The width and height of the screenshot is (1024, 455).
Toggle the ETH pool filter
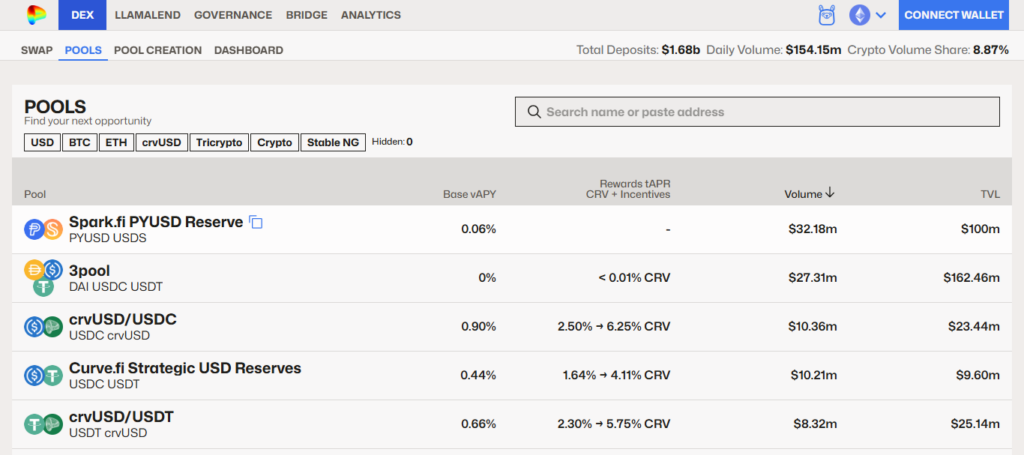116,142
